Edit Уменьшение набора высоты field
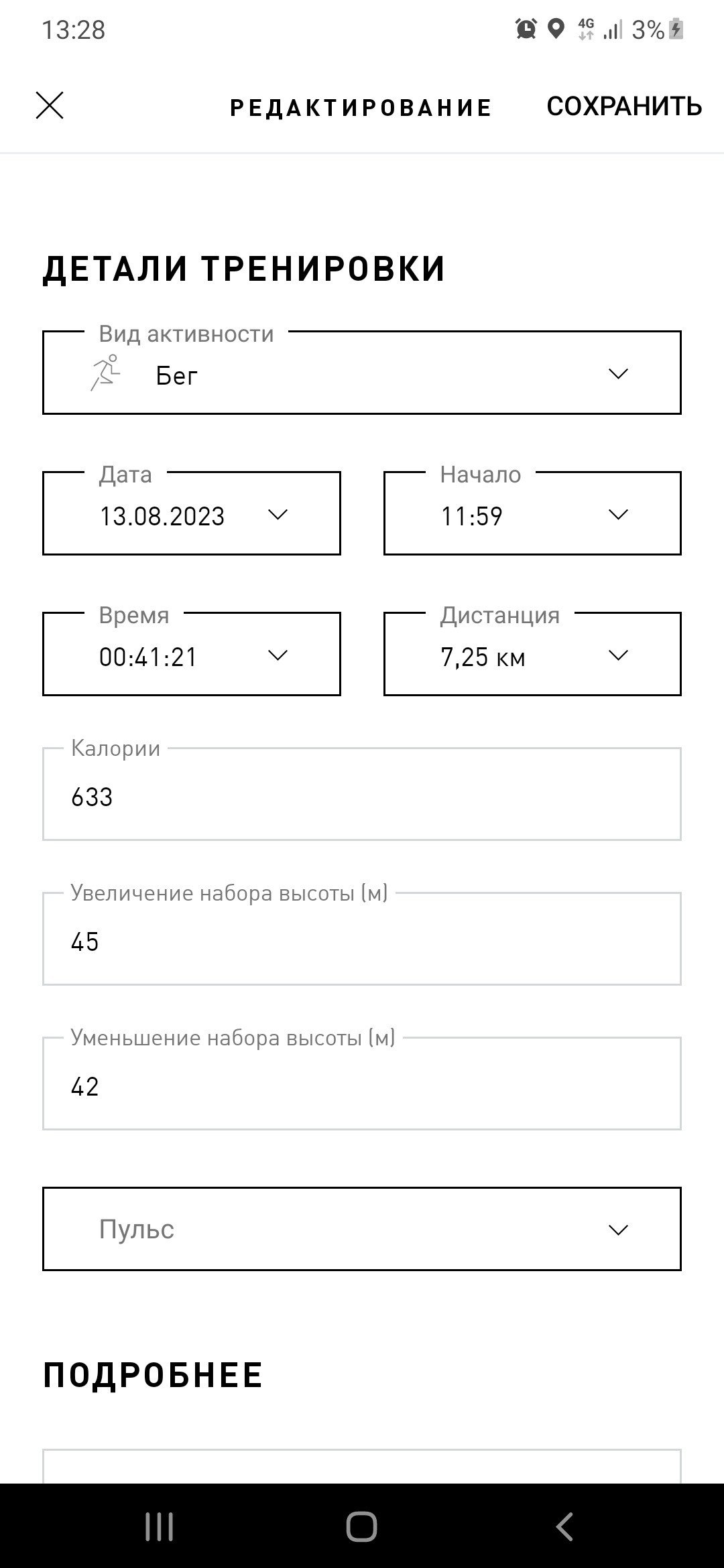This screenshot has width=724, height=1568. click(362, 1084)
